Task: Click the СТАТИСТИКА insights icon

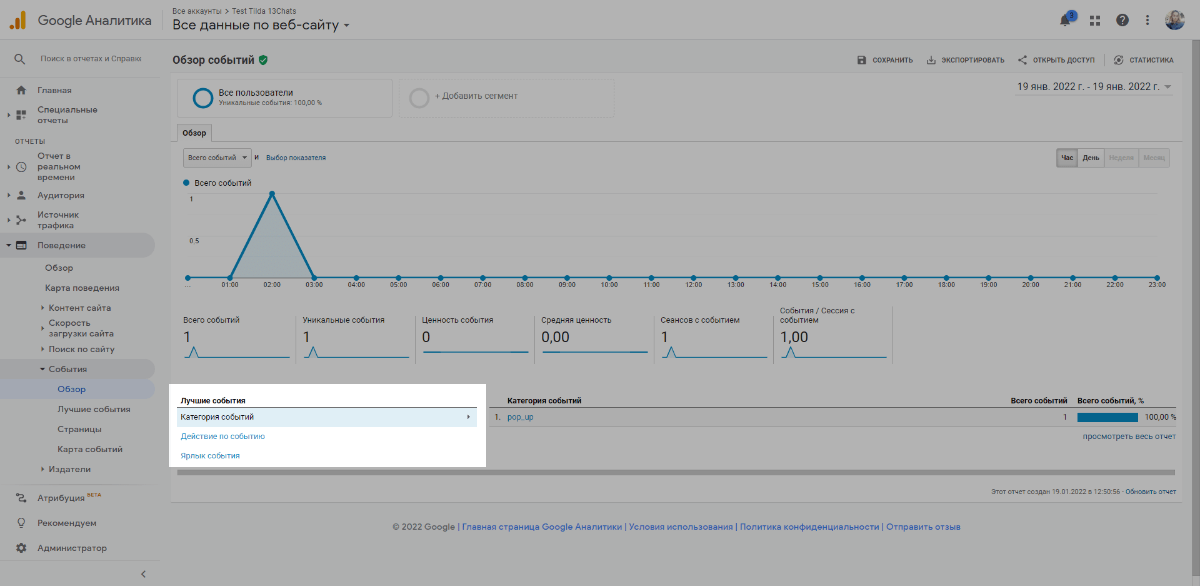Action: 1118,60
